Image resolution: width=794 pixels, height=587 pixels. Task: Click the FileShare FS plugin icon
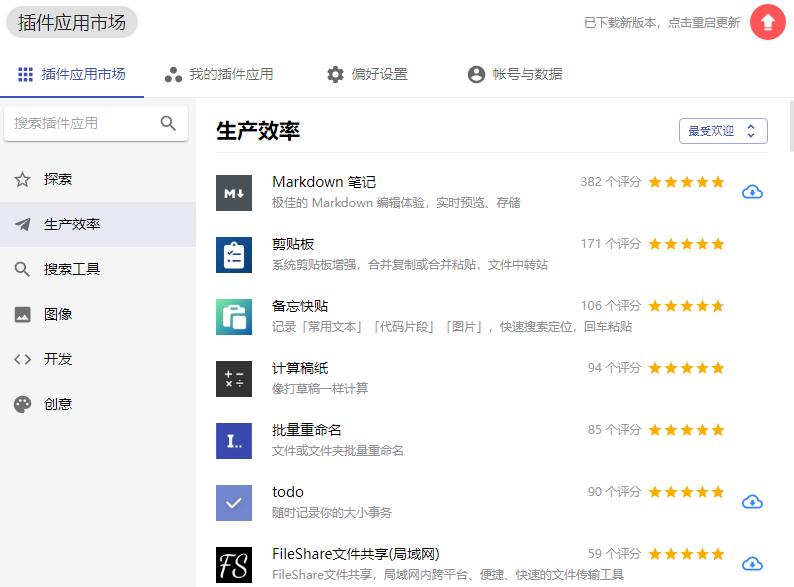click(x=234, y=565)
